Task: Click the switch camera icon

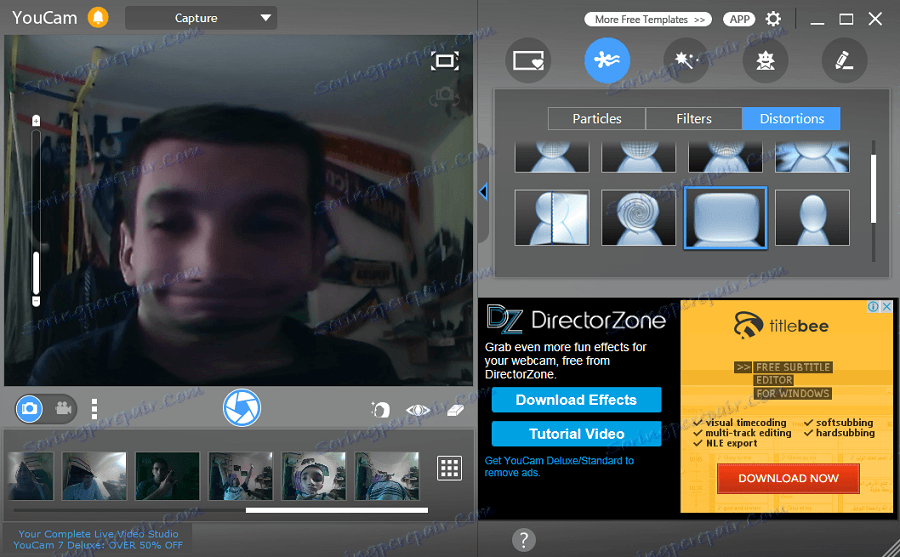Action: (444, 96)
